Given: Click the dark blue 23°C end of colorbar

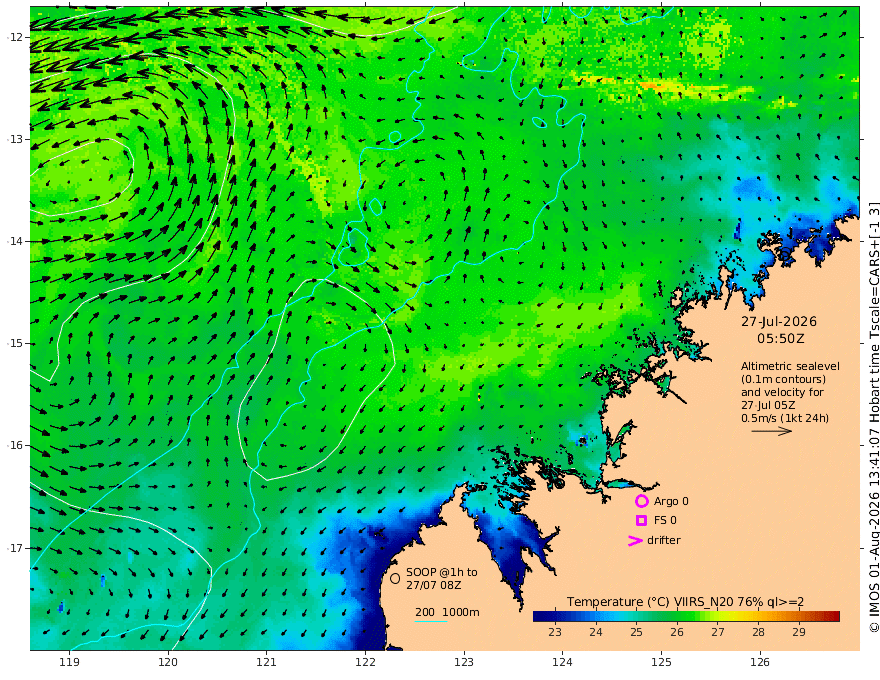Looking at the screenshot, I should coord(539,616).
